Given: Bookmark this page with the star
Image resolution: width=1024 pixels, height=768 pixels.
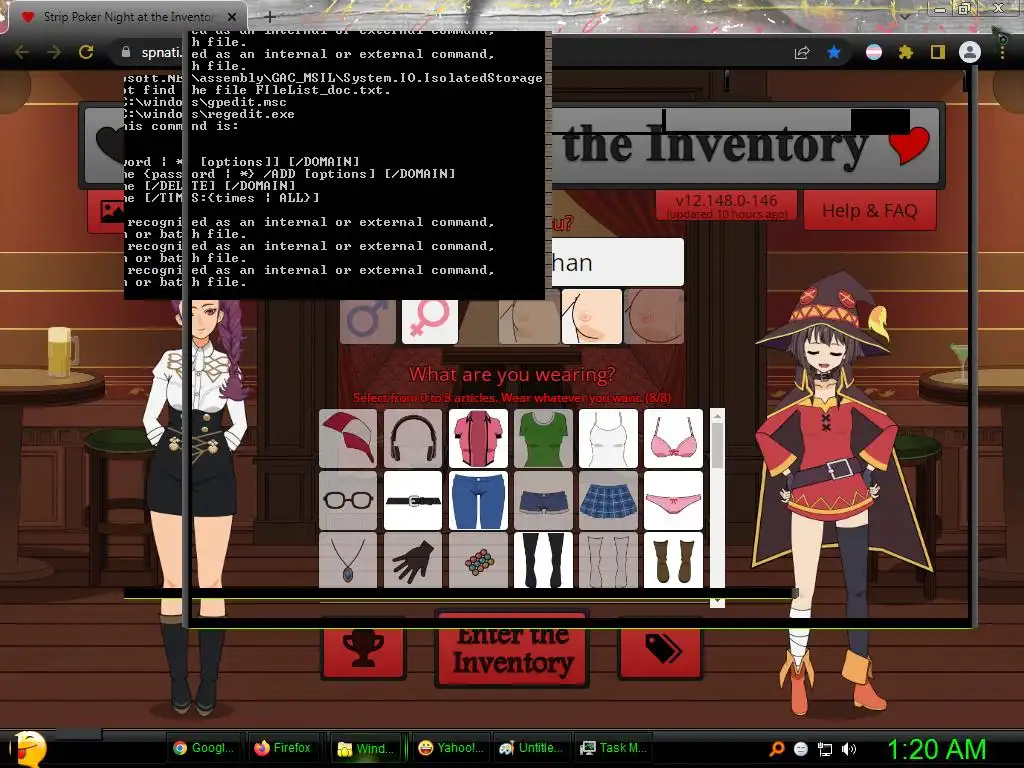Looking at the screenshot, I should coord(834,52).
